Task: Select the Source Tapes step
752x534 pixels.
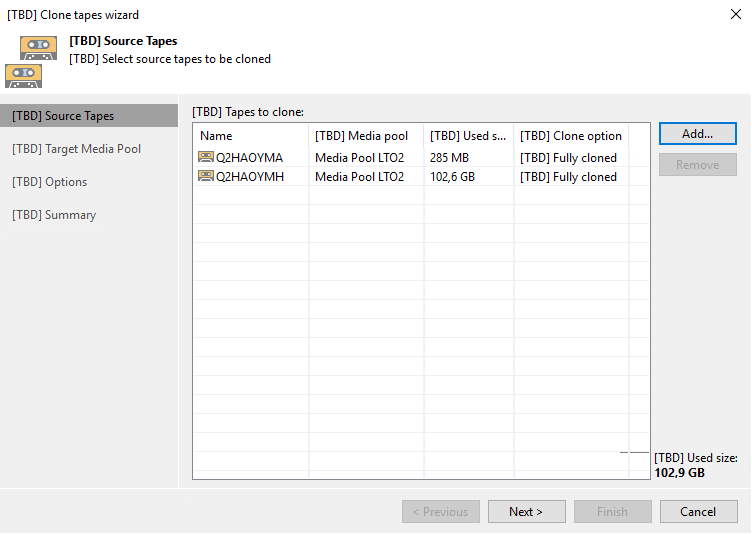Action: click(89, 116)
